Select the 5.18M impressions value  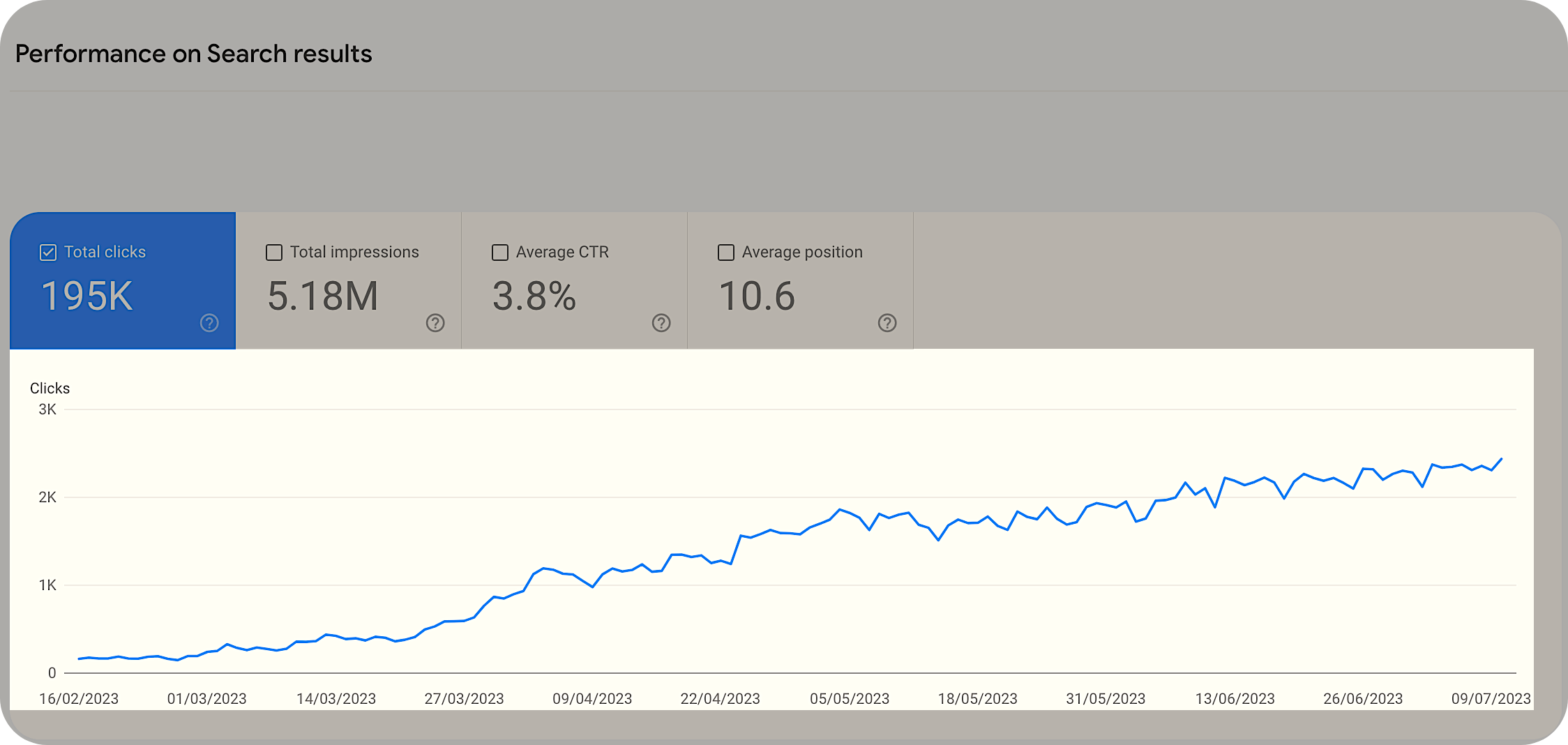point(323,296)
